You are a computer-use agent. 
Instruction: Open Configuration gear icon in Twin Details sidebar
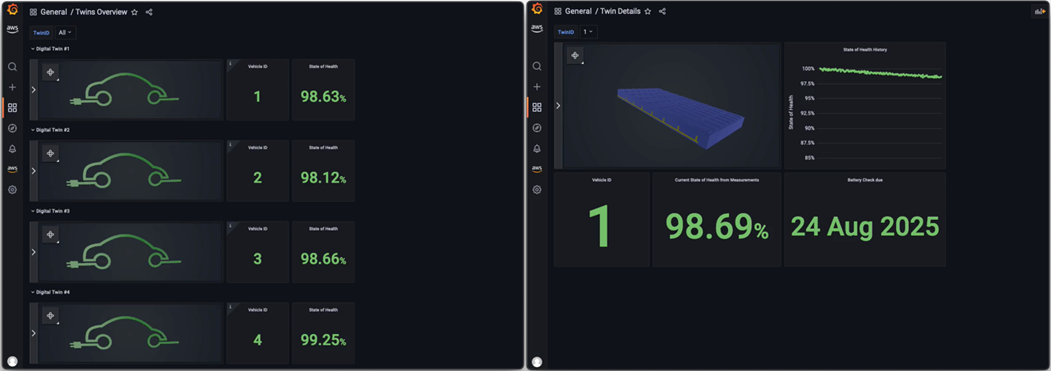click(x=537, y=190)
